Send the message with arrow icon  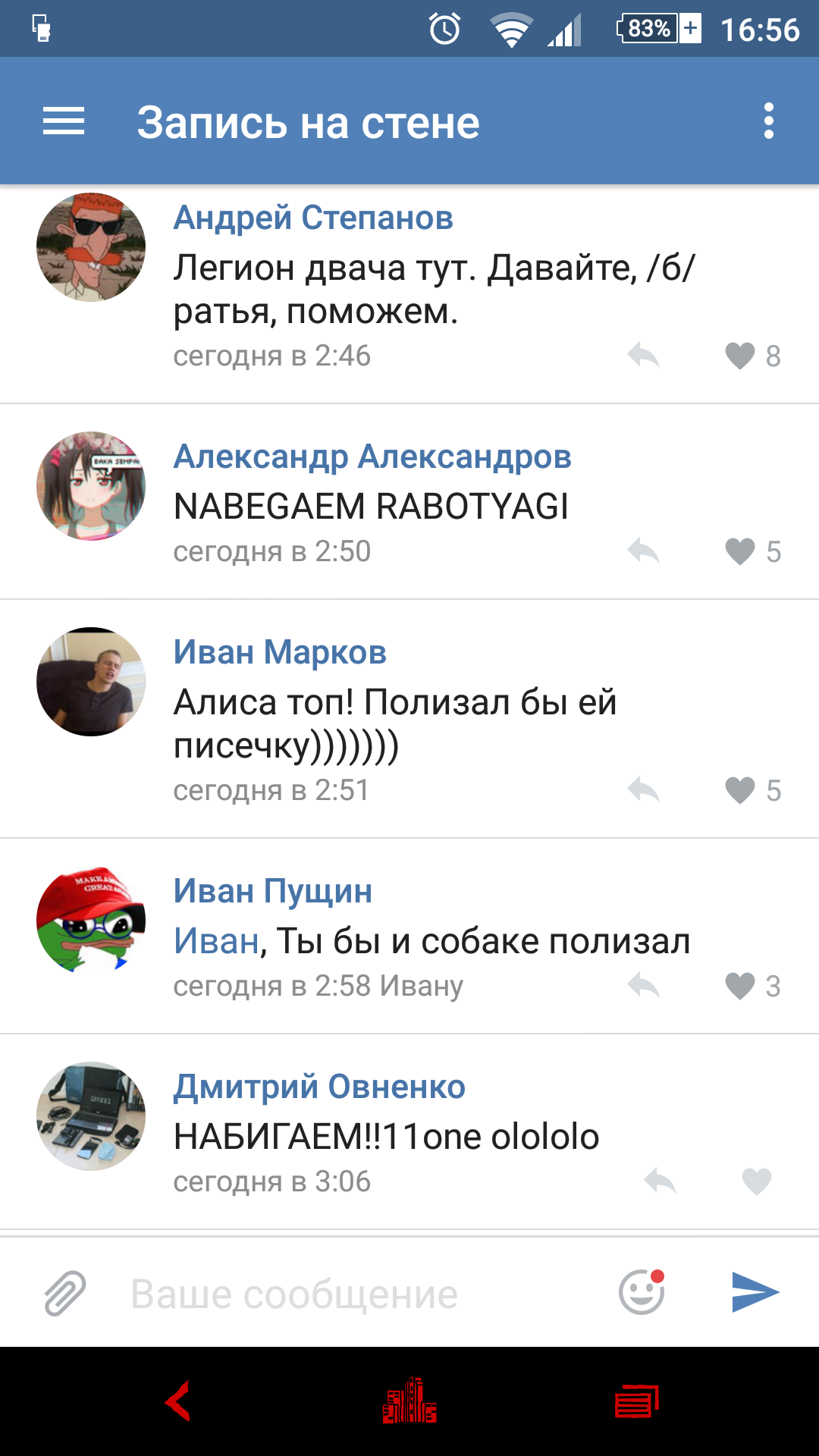click(x=755, y=1291)
